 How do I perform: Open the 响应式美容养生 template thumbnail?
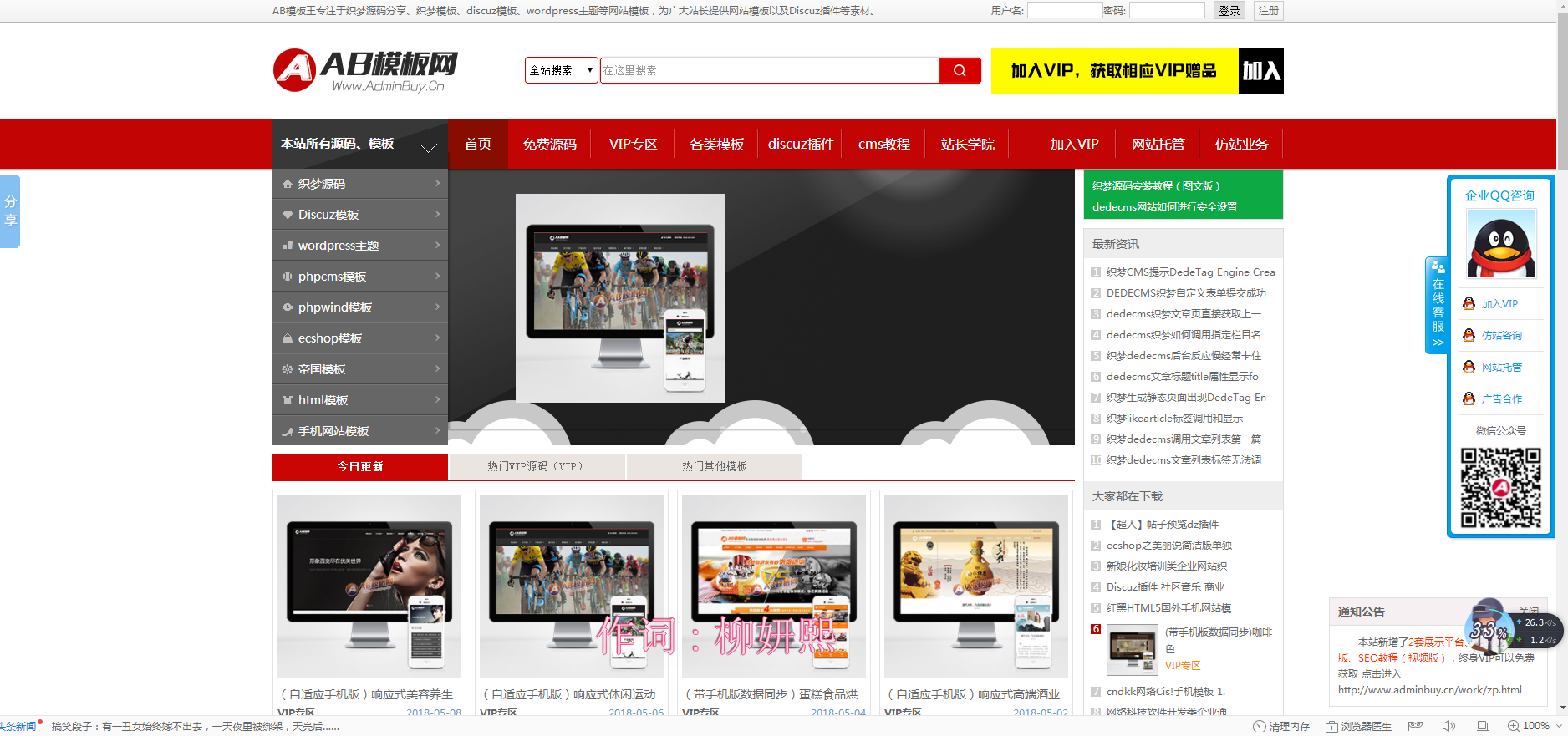[369, 586]
